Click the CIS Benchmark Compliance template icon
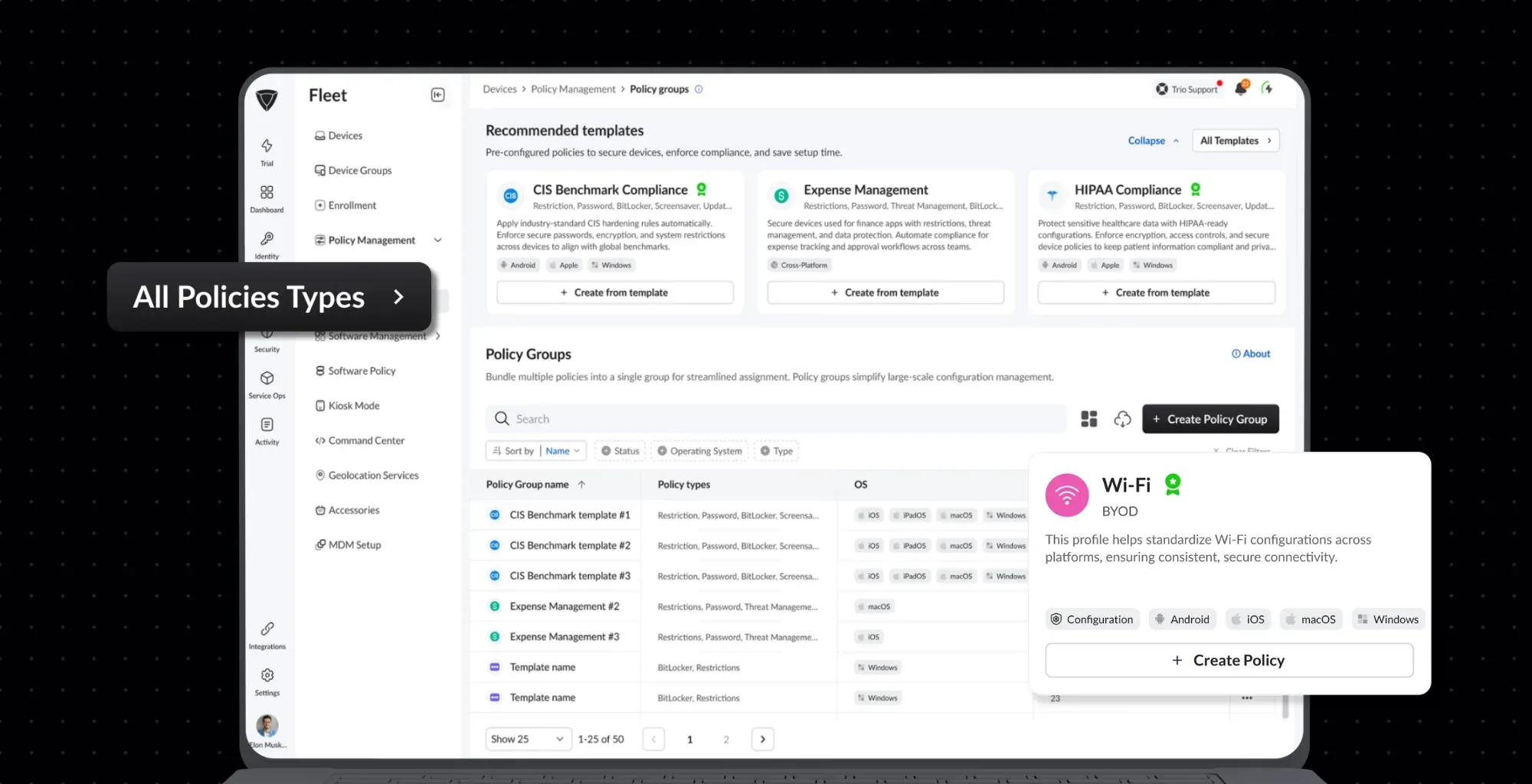The width and height of the screenshot is (1532, 784). pyautogui.click(x=510, y=196)
